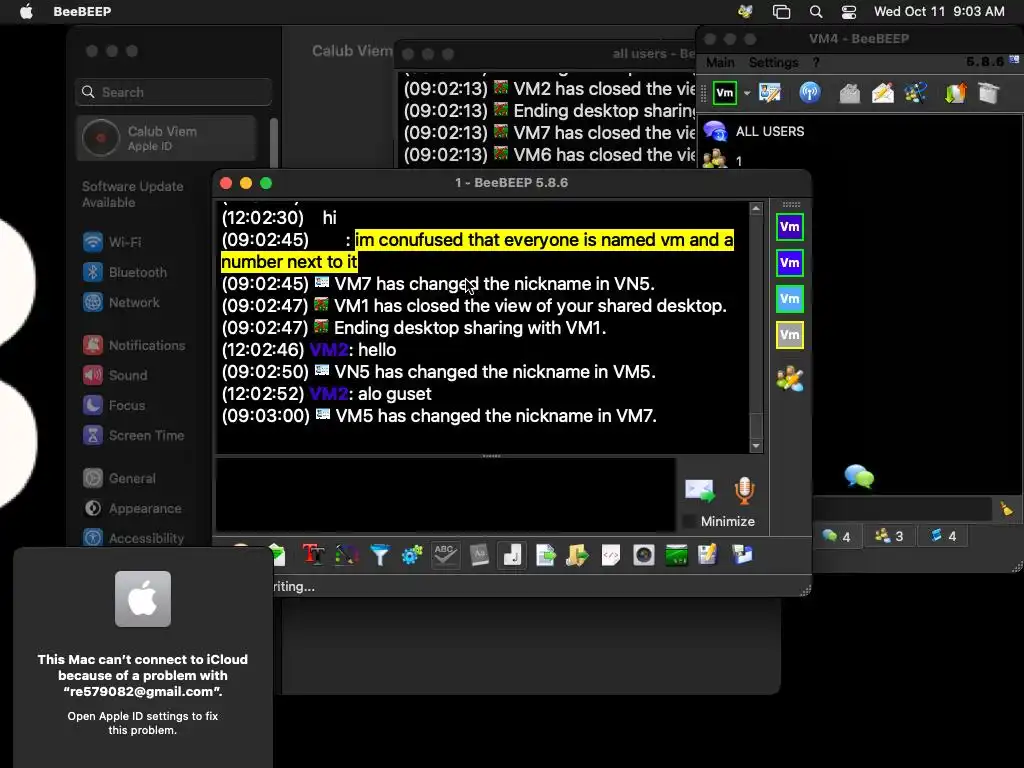Click the send message envelope icon
The image size is (1024, 768).
click(x=699, y=490)
